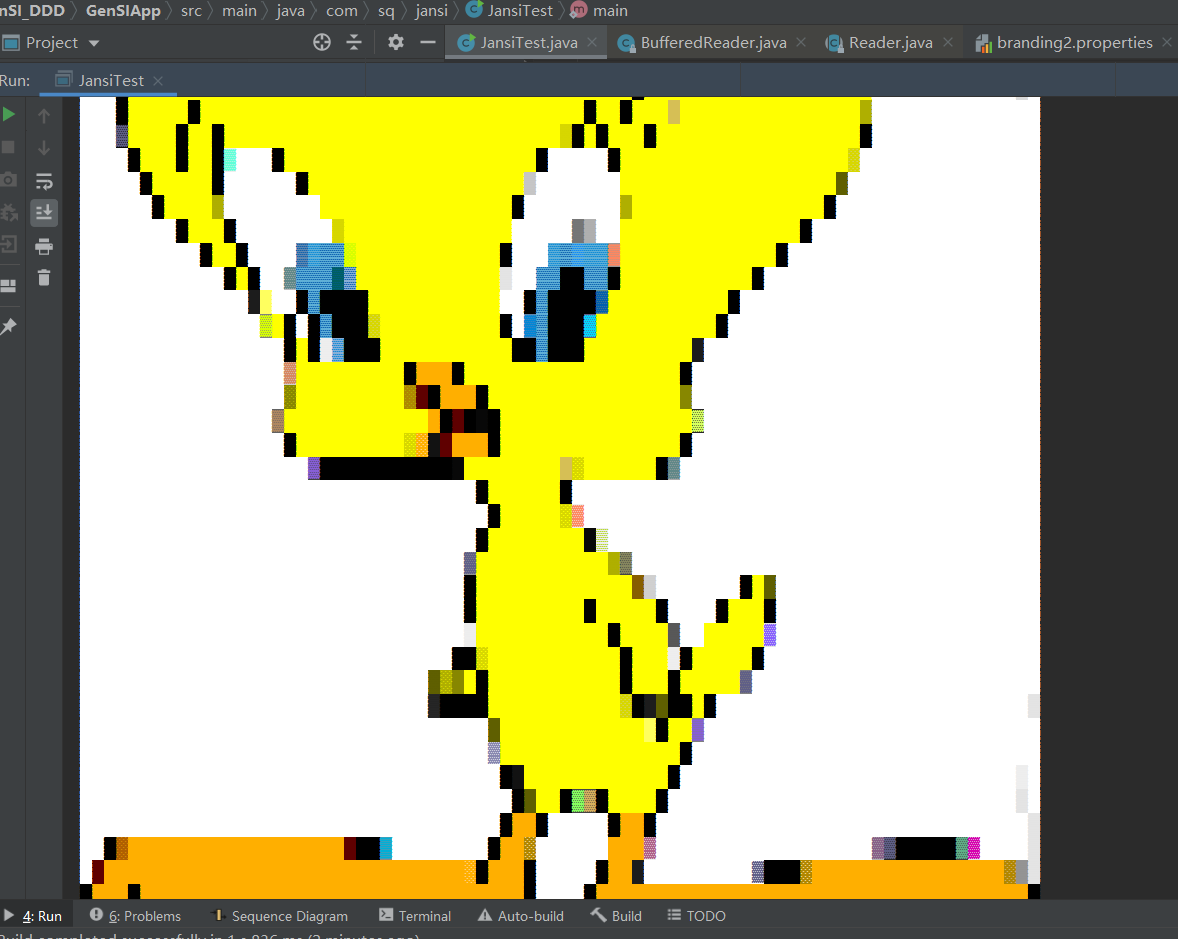Viewport: 1178px width, 939px height.
Task: Click the print console output icon
Action: click(44, 246)
